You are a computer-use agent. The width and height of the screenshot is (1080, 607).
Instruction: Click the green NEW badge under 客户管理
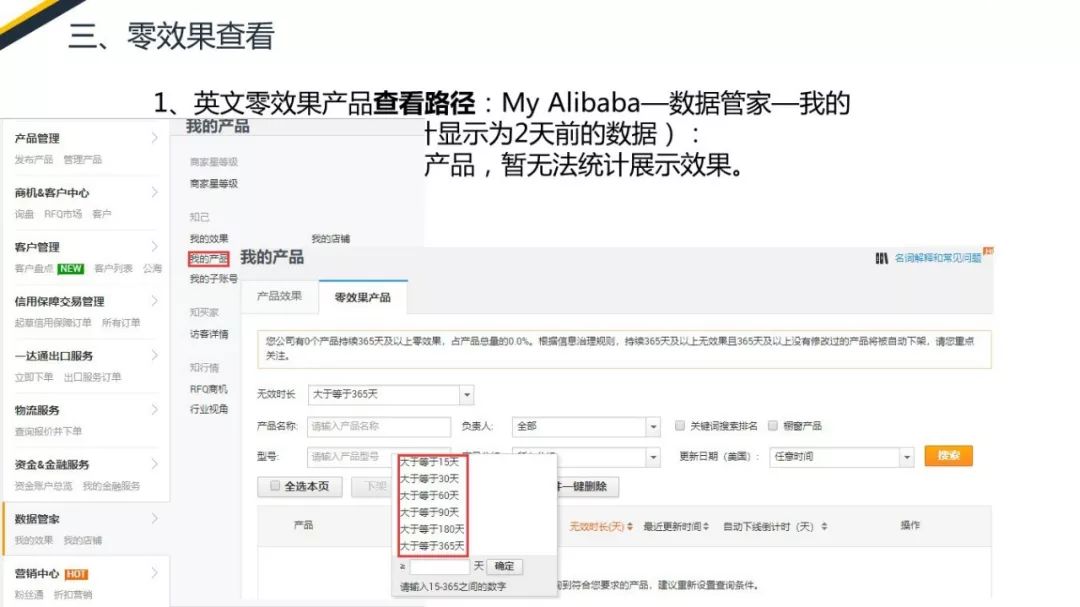70,268
